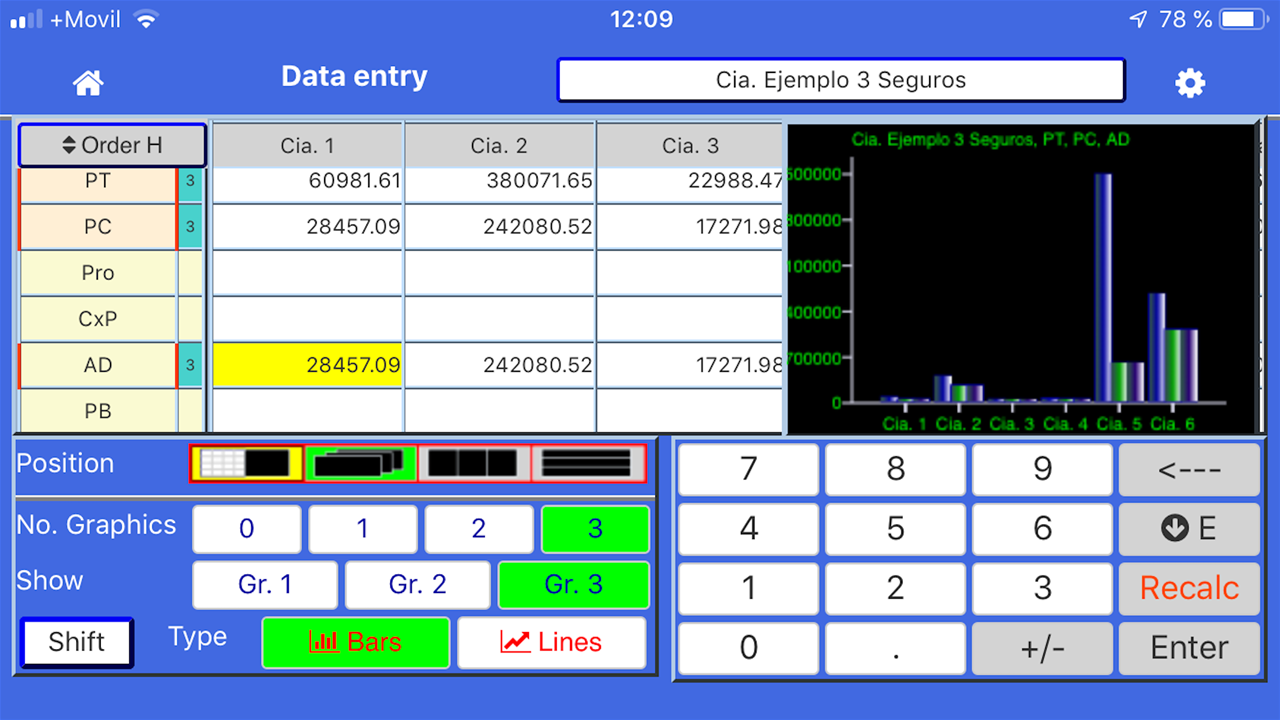Screen dimensions: 1280x720
Task: Select cell 380071.65 in PT row
Action: pyautogui.click(x=499, y=184)
